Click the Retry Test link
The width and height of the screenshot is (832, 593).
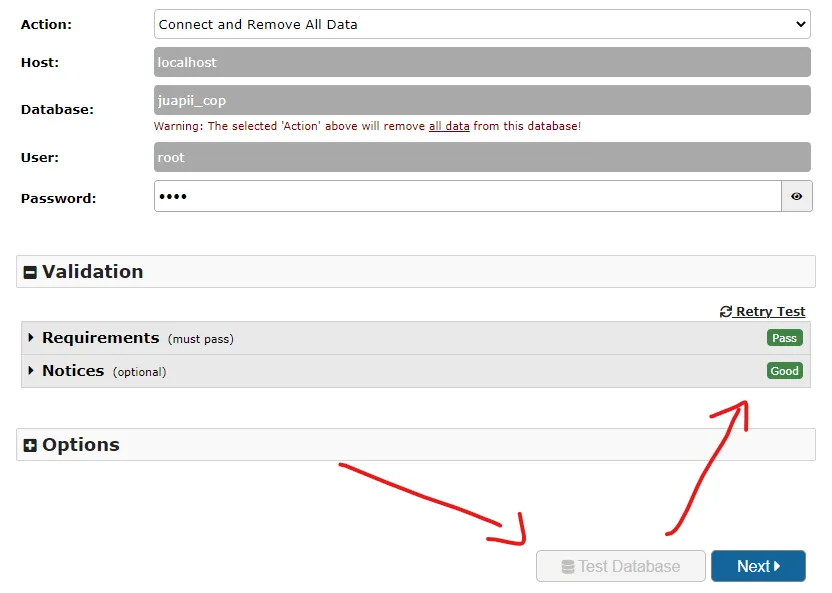point(762,311)
